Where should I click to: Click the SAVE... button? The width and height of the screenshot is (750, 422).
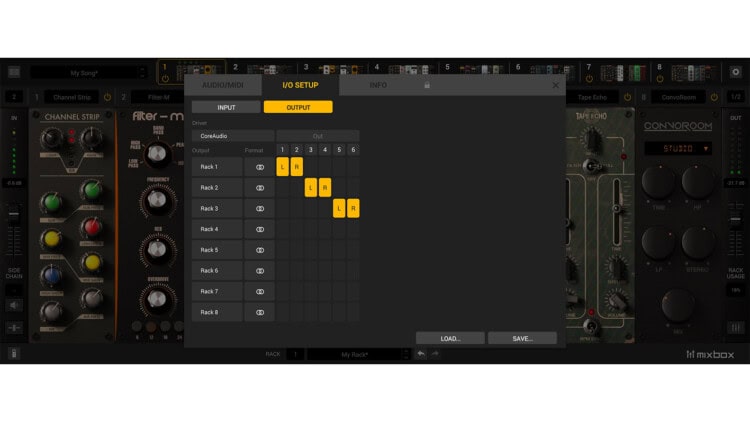522,338
